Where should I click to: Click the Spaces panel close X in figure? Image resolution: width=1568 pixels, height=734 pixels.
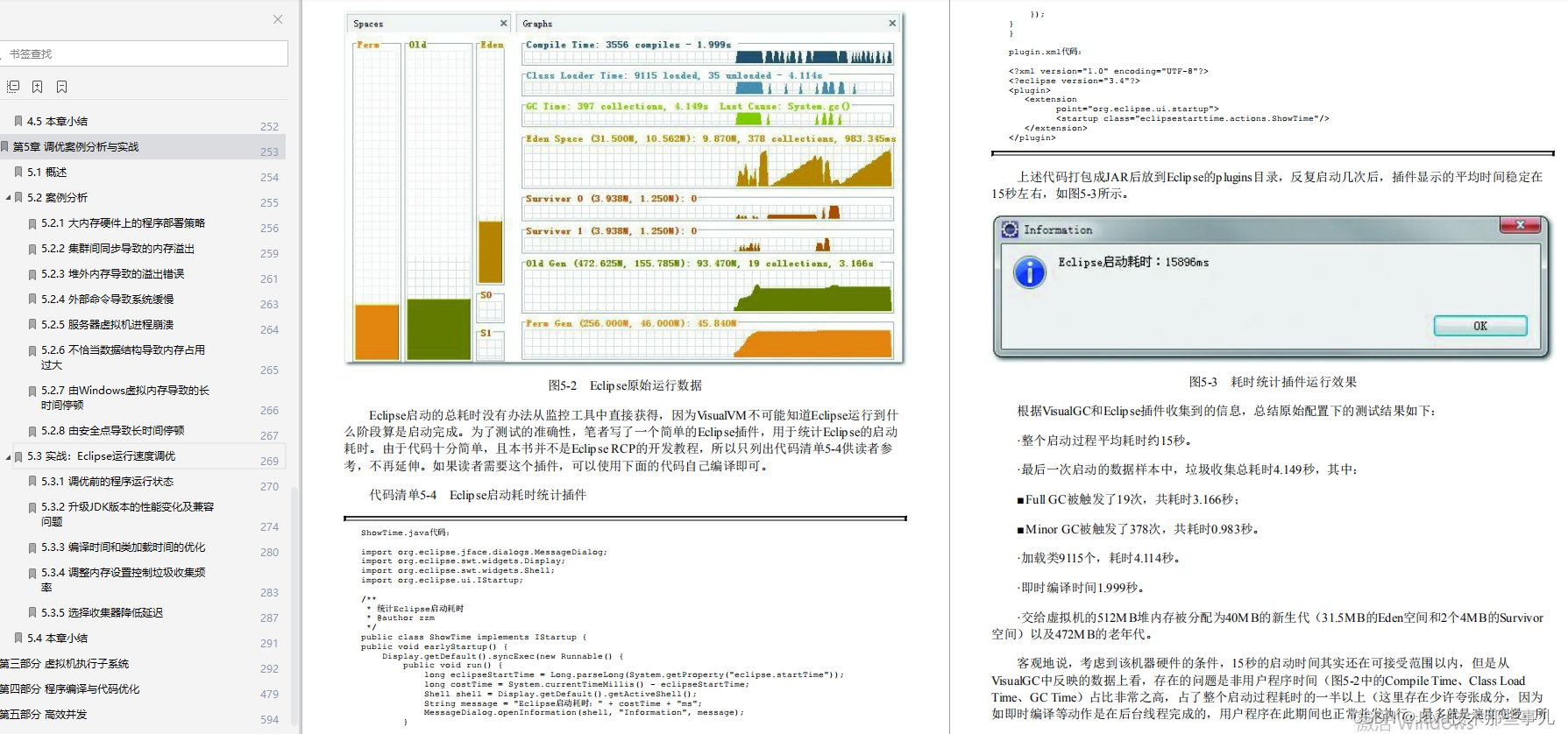point(504,24)
